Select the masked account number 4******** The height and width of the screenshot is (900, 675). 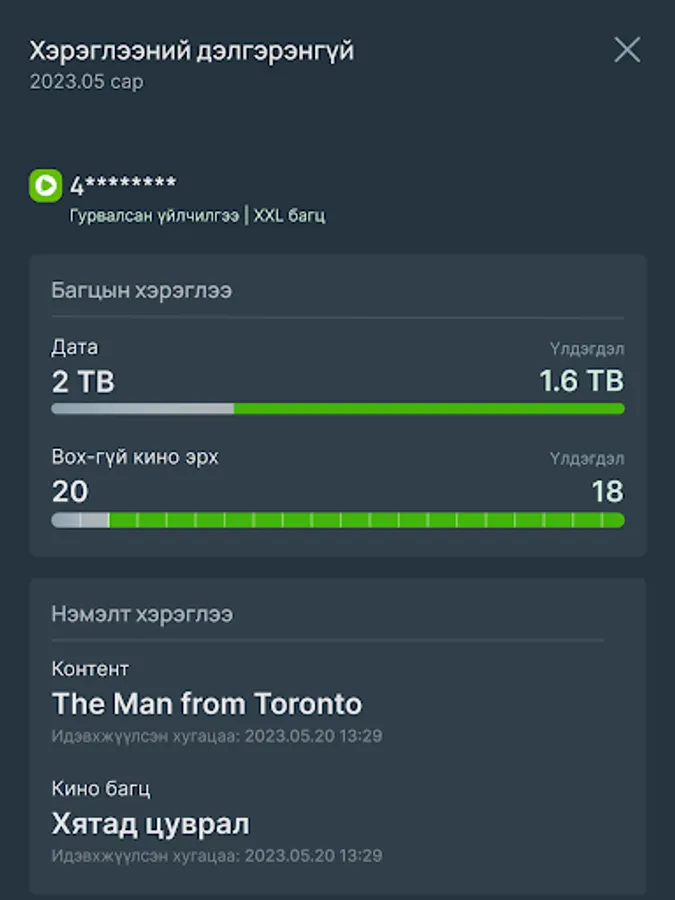click(123, 185)
